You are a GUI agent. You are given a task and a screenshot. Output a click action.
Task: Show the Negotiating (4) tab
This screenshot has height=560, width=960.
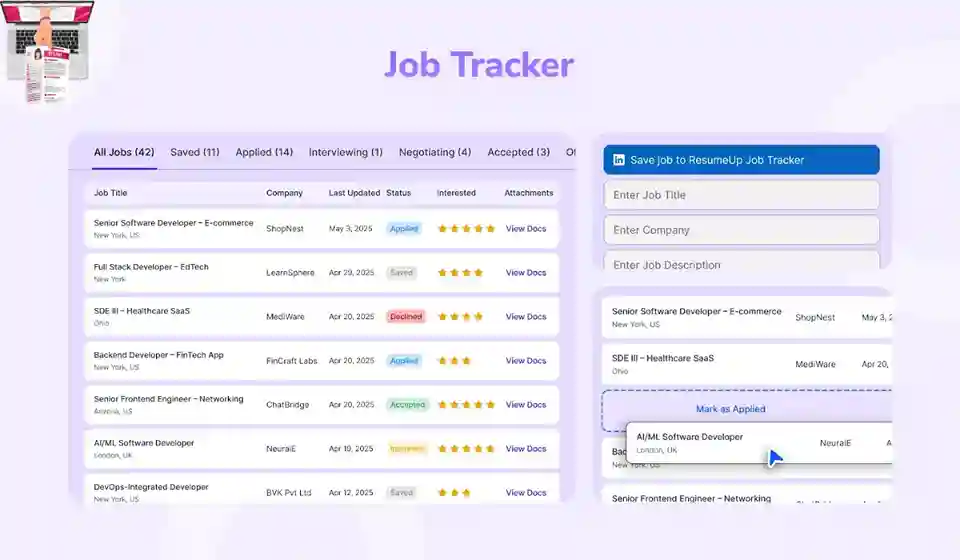click(x=435, y=152)
